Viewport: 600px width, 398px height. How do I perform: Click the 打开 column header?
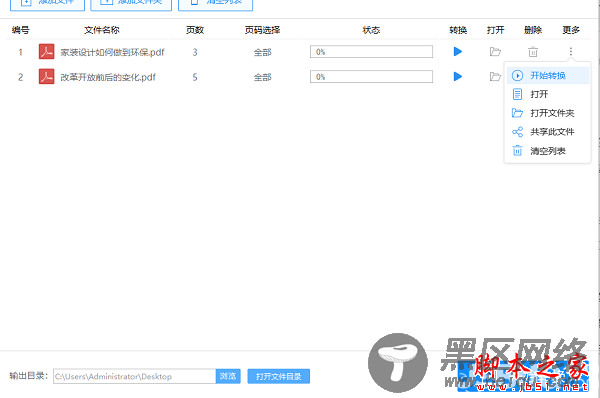(496, 30)
